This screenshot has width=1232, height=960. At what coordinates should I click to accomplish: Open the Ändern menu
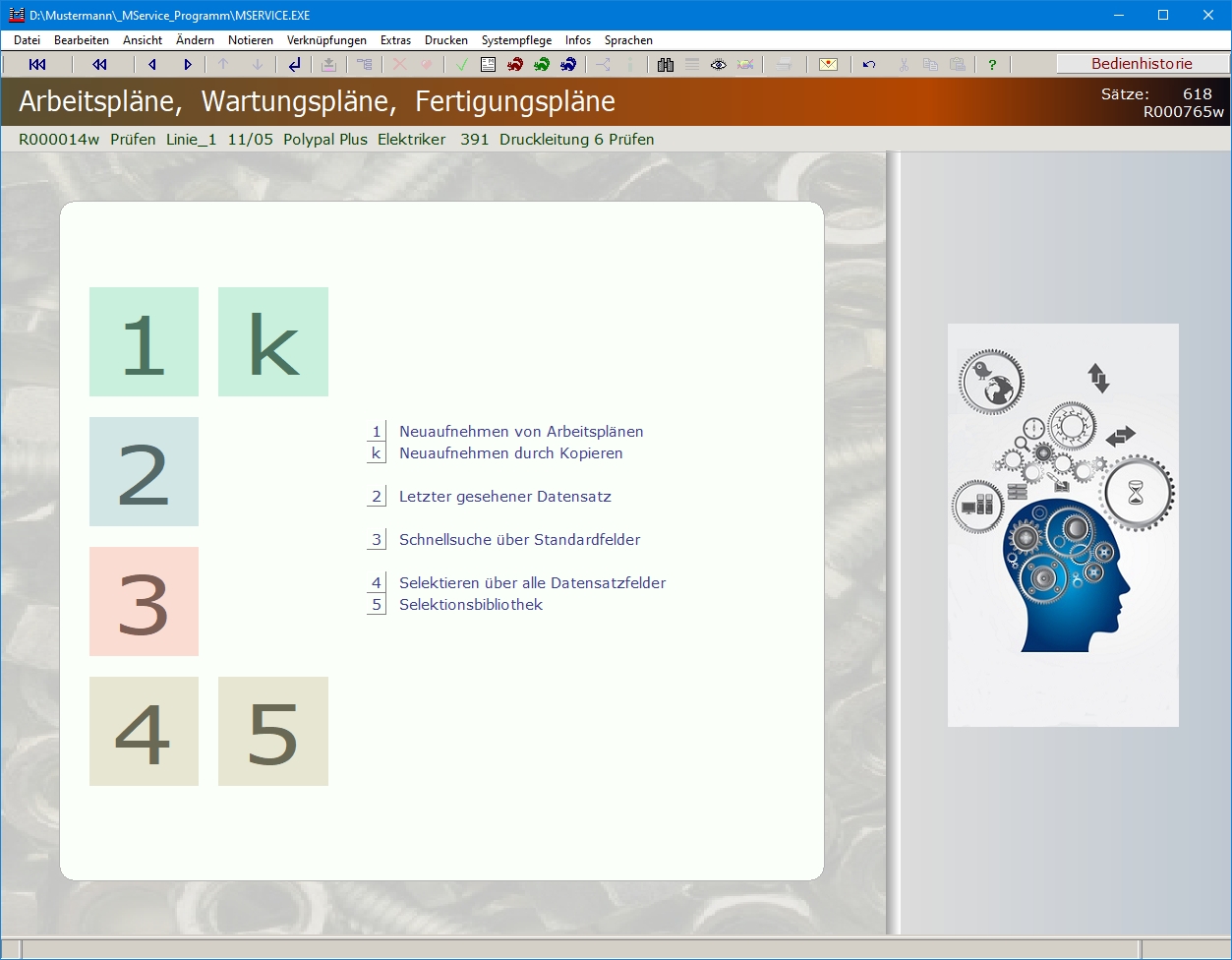(x=195, y=40)
